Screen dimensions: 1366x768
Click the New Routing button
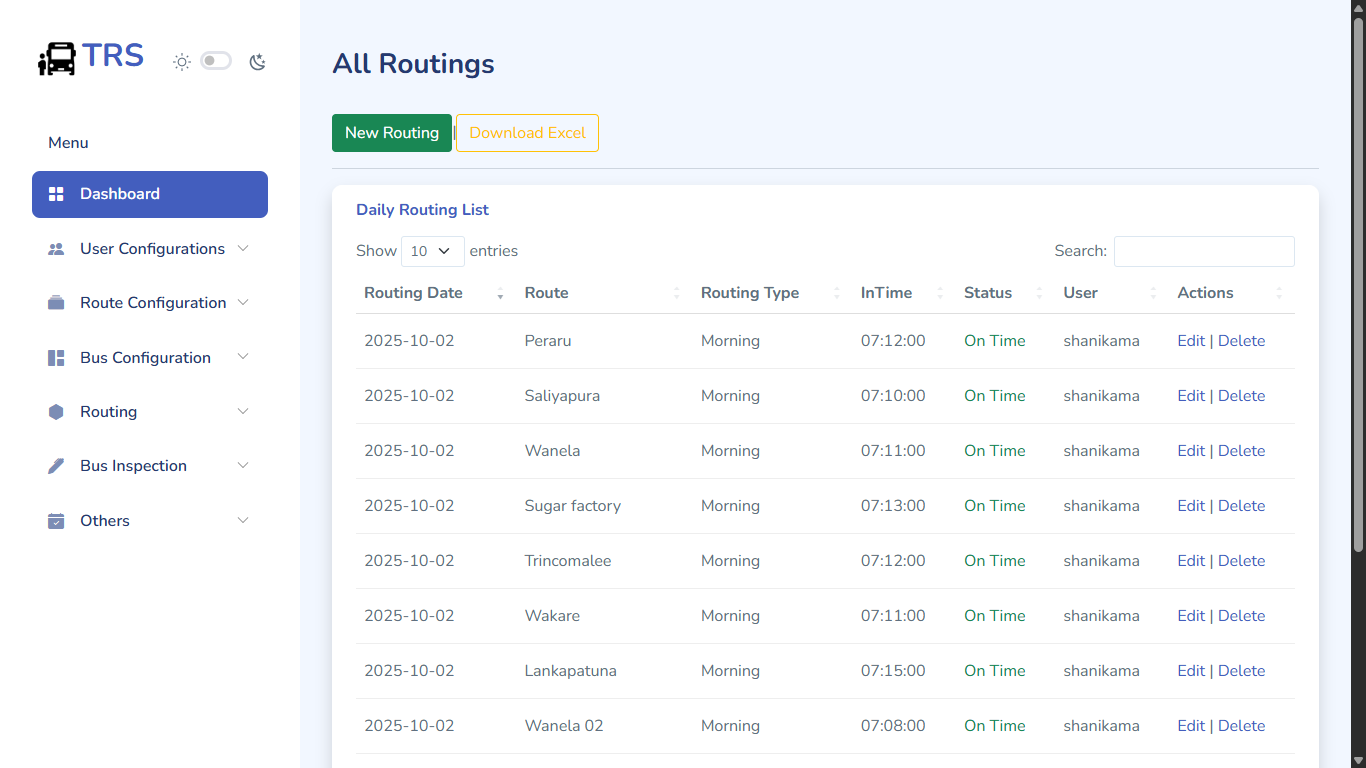click(392, 133)
